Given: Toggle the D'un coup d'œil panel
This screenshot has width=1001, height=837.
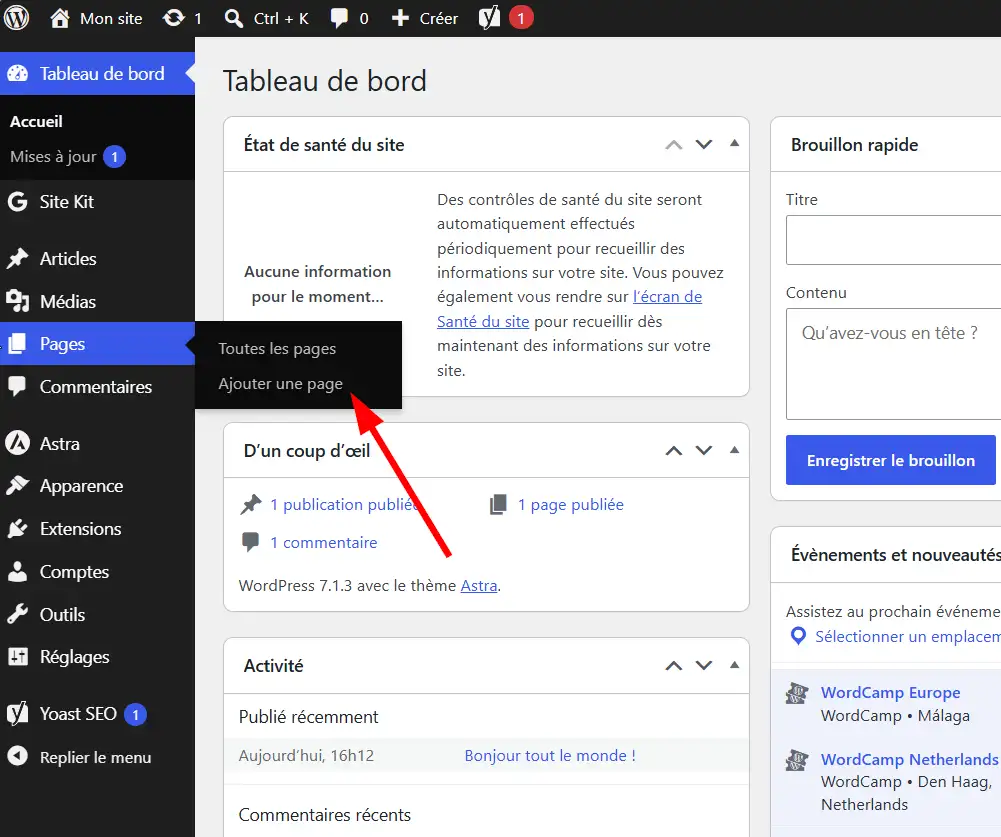Looking at the screenshot, I should (x=734, y=449).
